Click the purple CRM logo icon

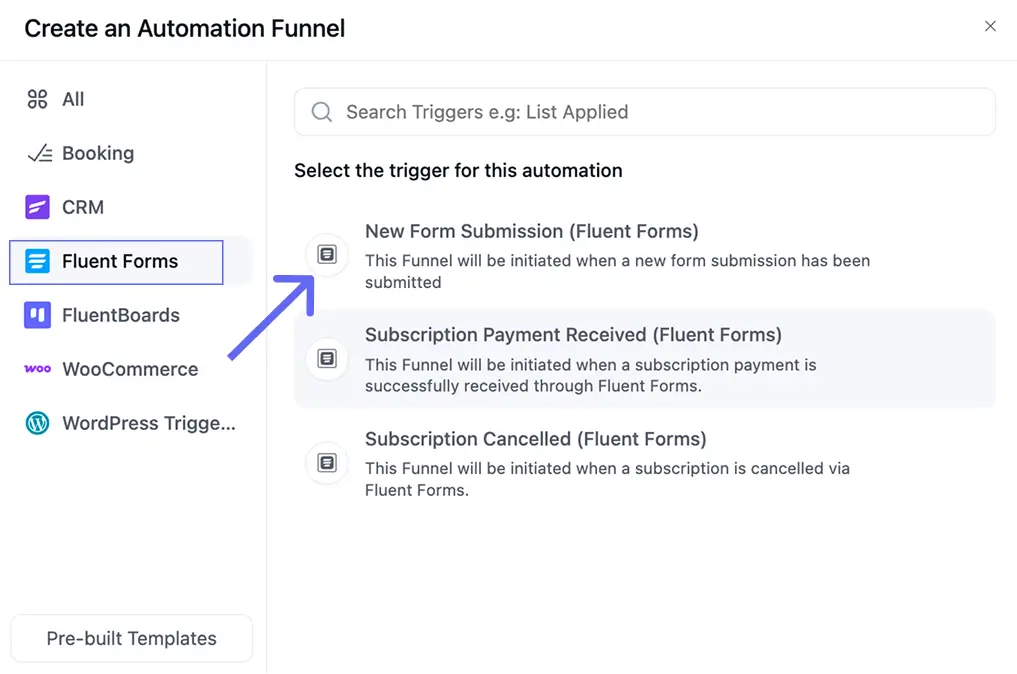[37, 208]
